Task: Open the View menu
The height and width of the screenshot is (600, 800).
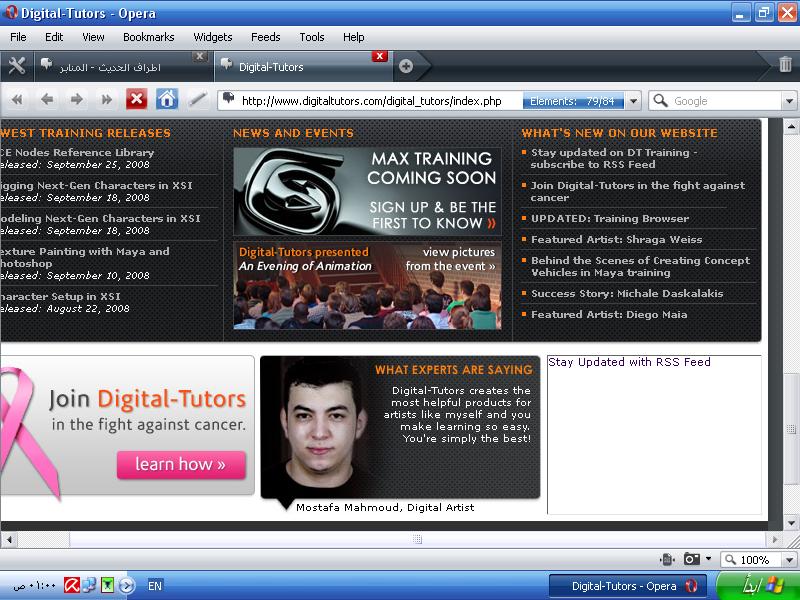Action: pos(93,37)
